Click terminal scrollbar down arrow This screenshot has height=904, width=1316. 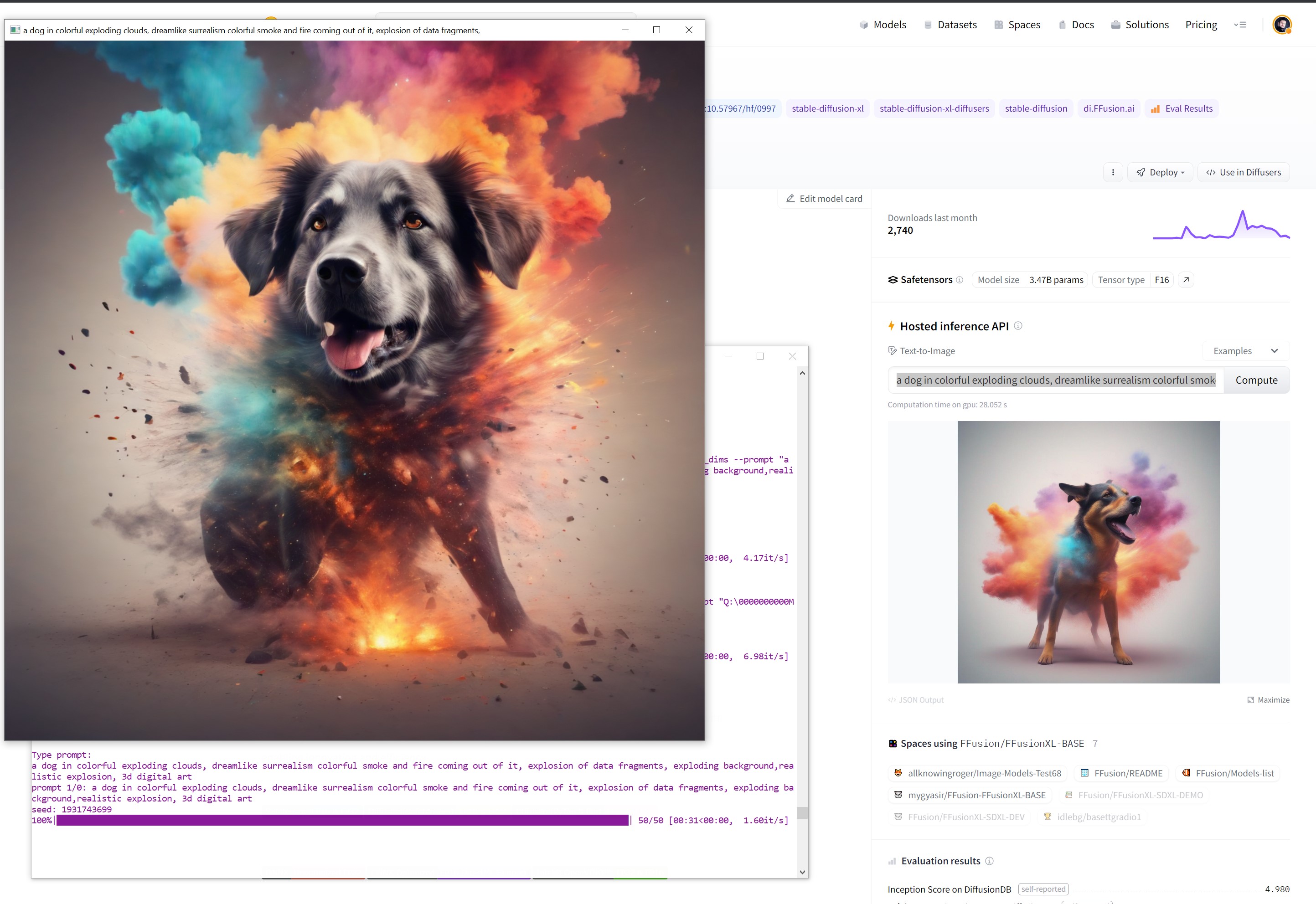[802, 872]
